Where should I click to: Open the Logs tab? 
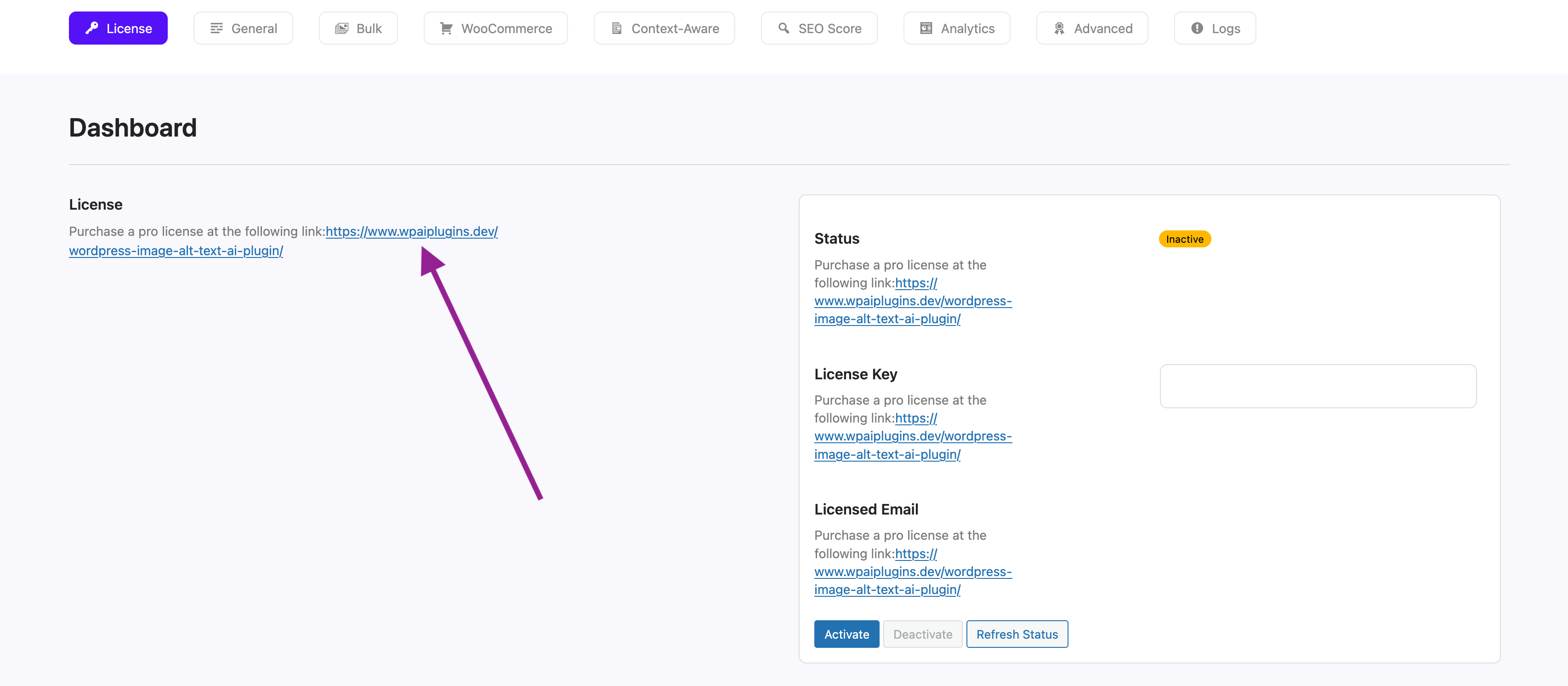pyautogui.click(x=1215, y=28)
